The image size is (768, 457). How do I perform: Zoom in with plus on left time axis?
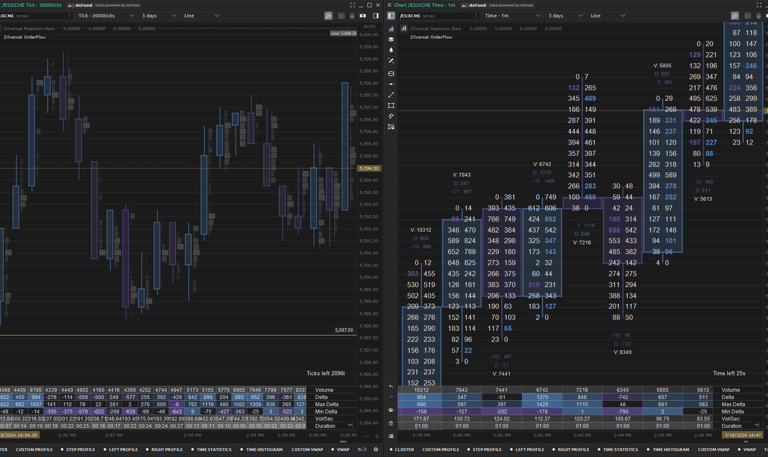pos(377,435)
